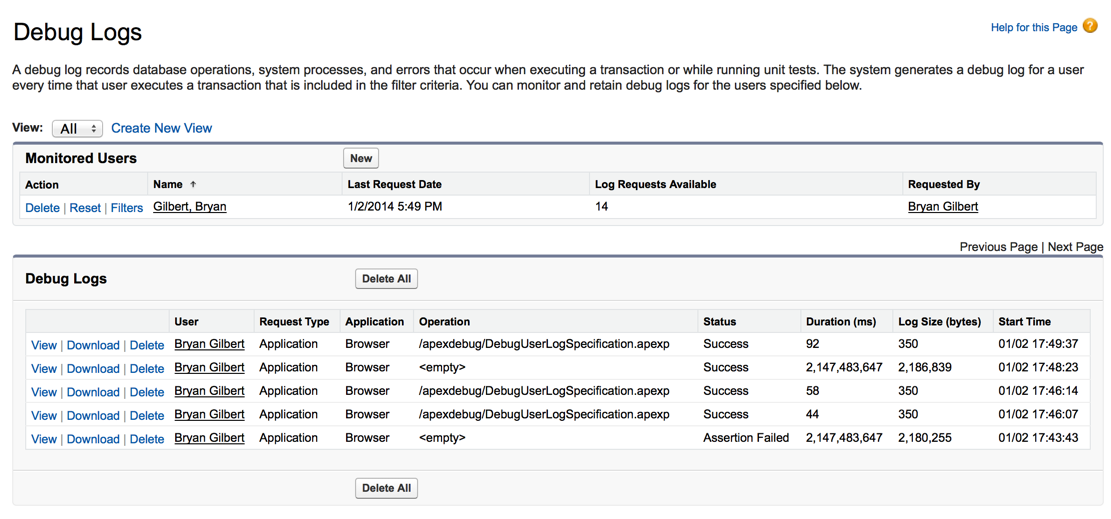
Task: View the log started 01/02 17:46:07
Action: 44,415
